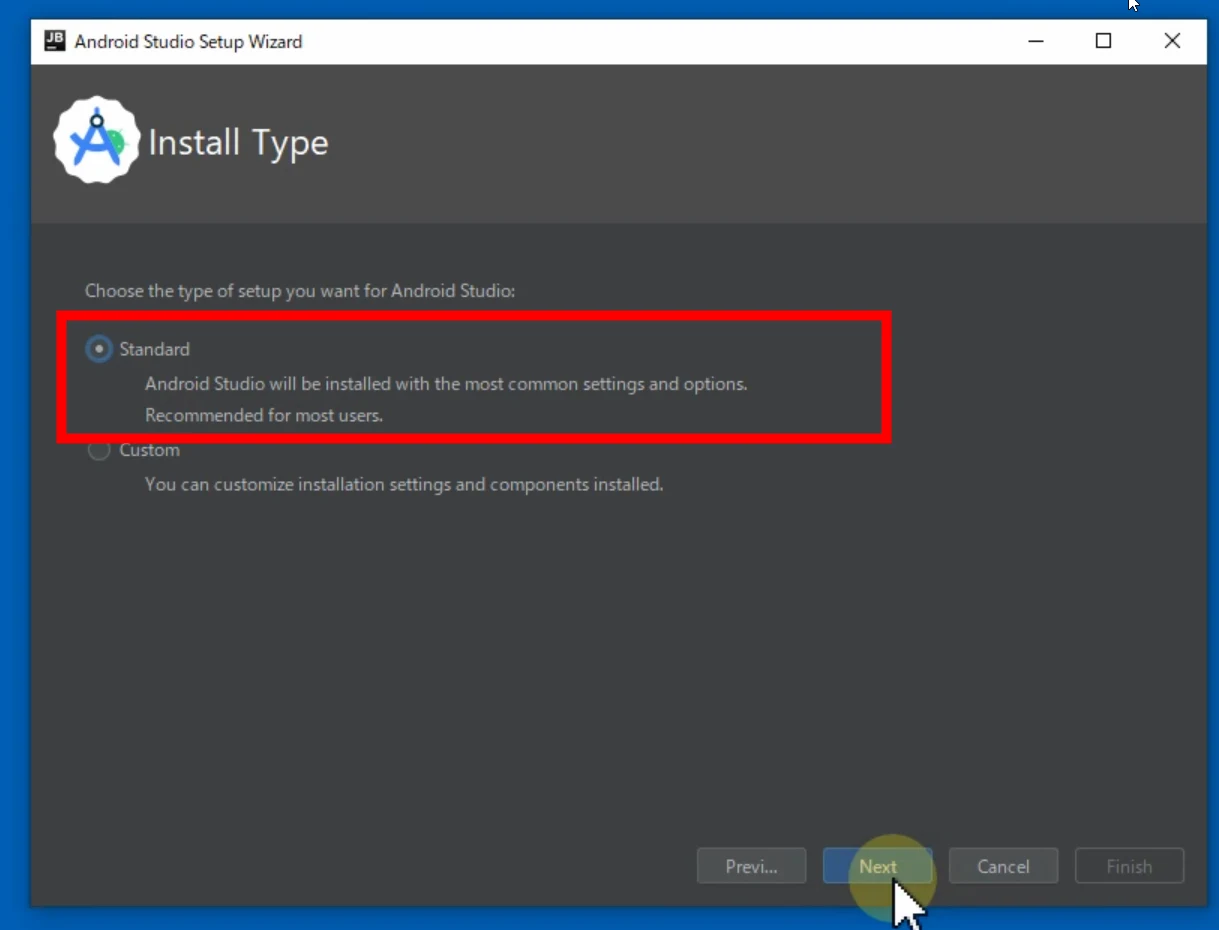1219x930 pixels.
Task: Select the Custom radio button
Action: click(98, 451)
